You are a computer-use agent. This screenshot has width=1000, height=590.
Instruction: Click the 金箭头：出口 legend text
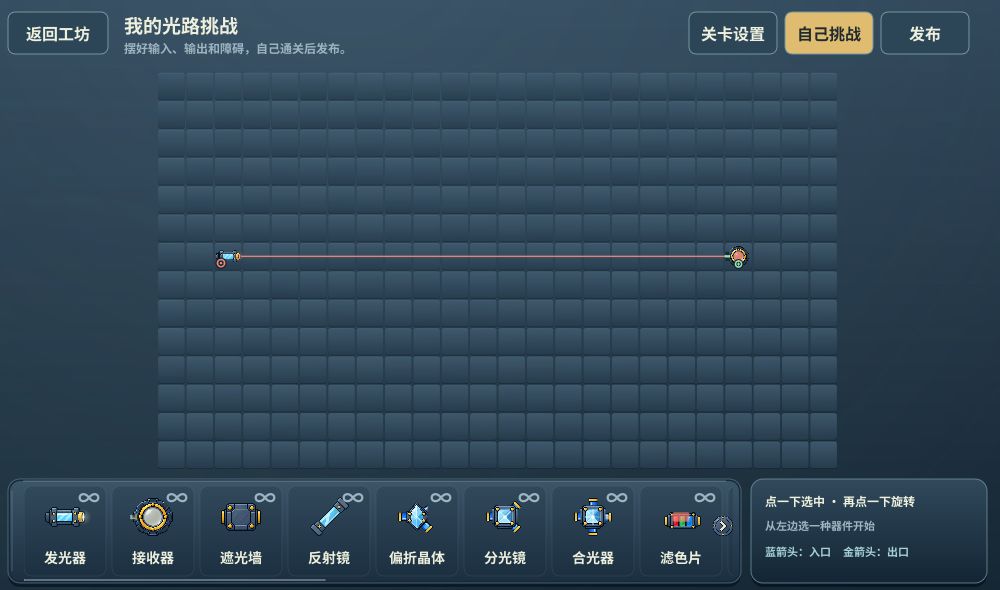876,552
